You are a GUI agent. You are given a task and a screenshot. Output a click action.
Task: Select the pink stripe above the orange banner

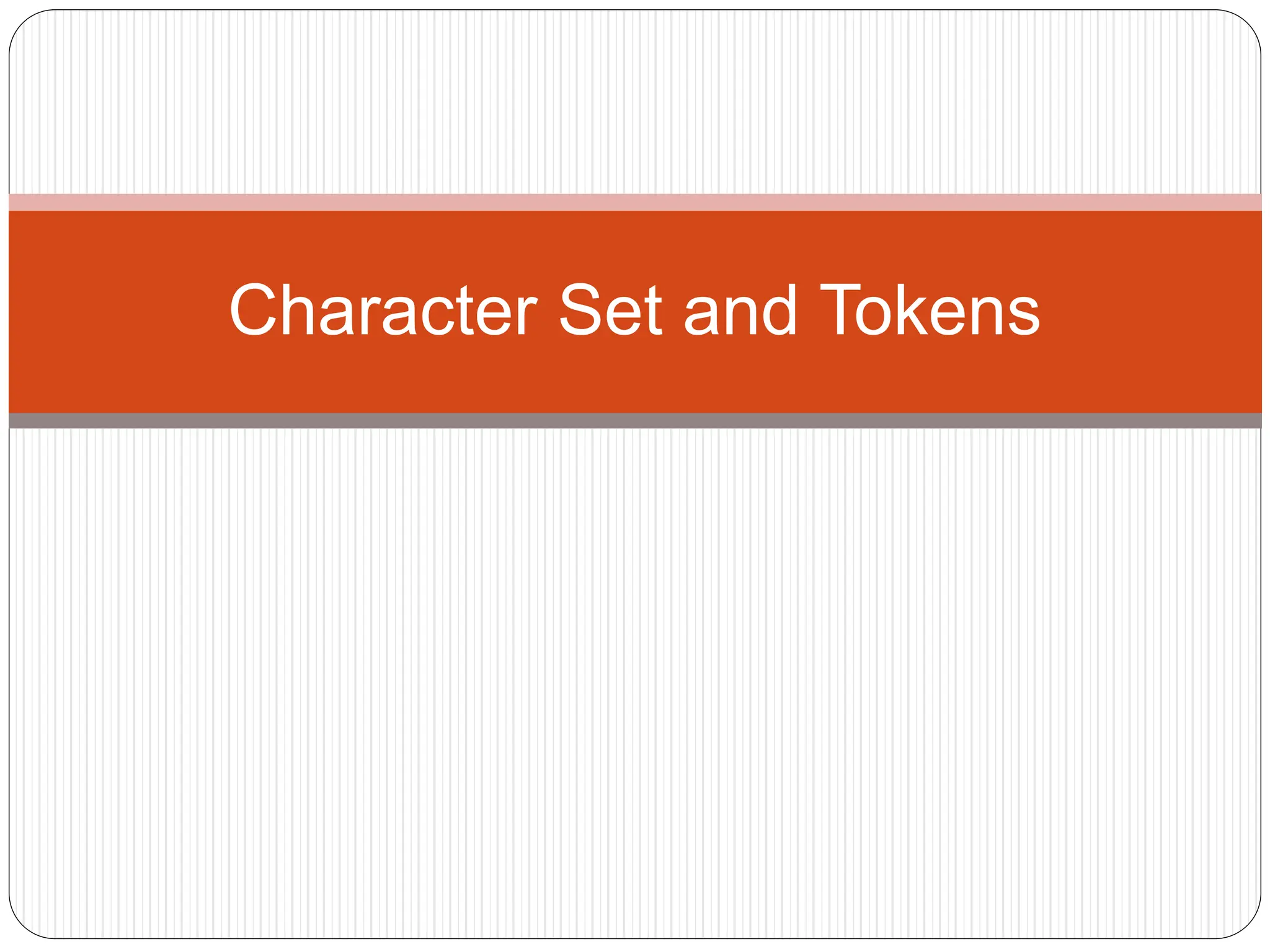635,203
